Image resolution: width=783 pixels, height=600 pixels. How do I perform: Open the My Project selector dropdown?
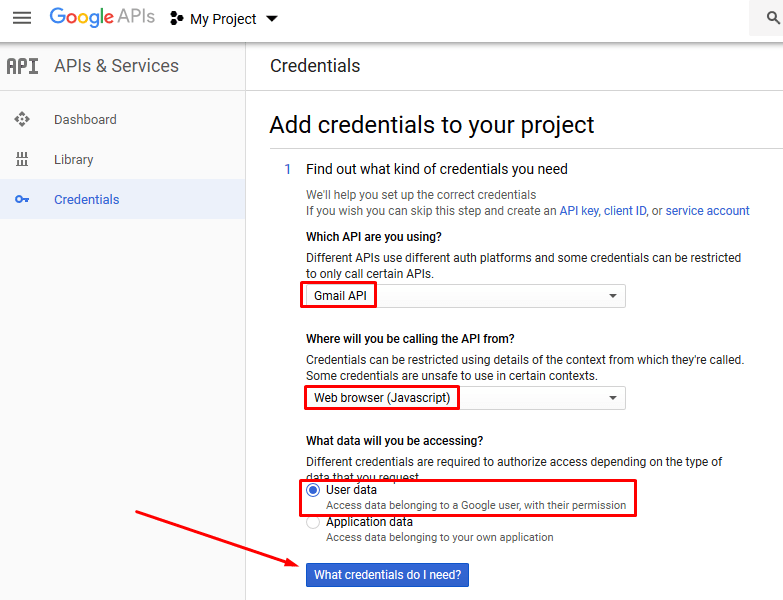point(223,19)
